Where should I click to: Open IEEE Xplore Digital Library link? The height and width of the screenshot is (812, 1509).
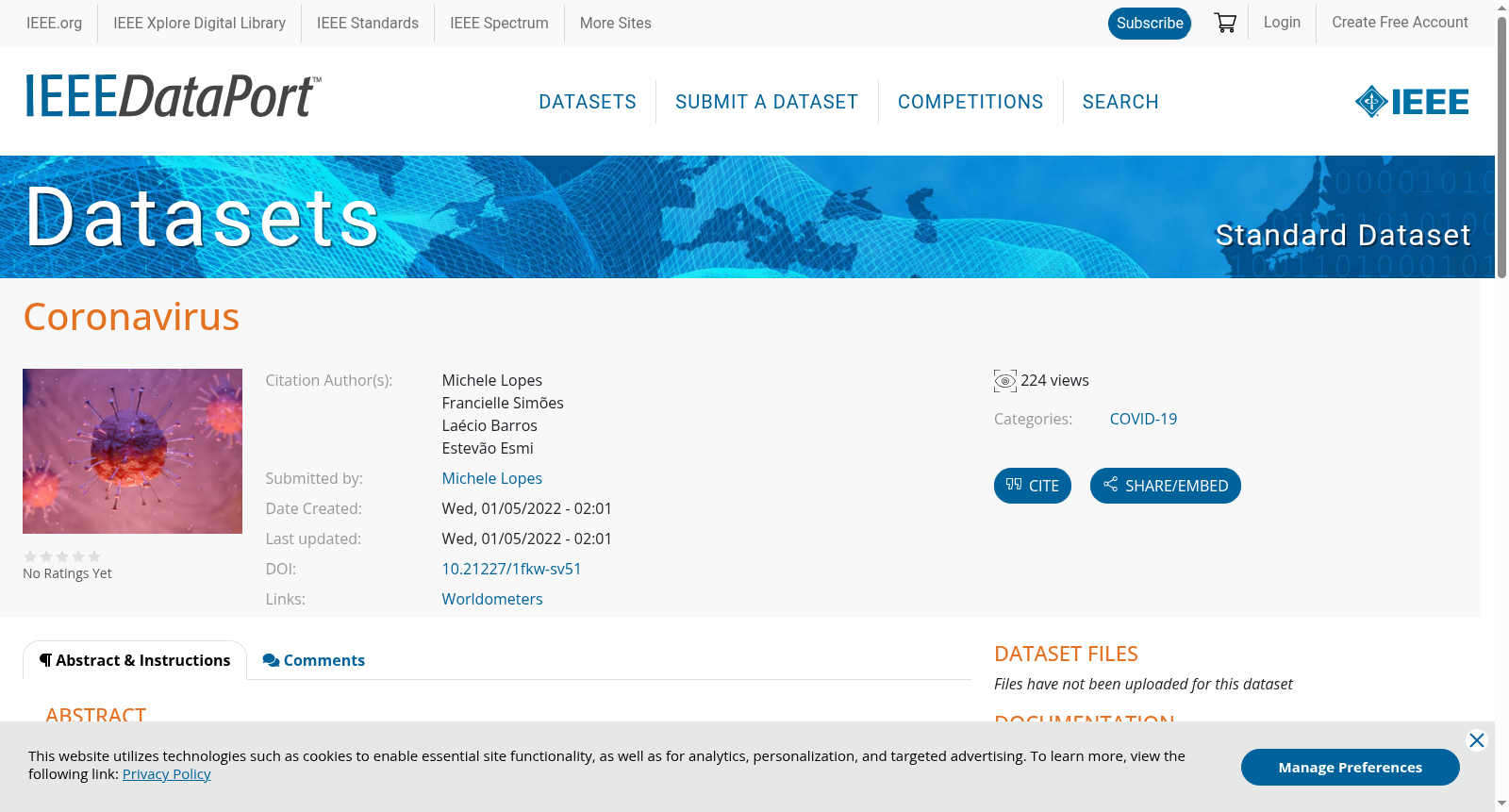click(x=199, y=23)
